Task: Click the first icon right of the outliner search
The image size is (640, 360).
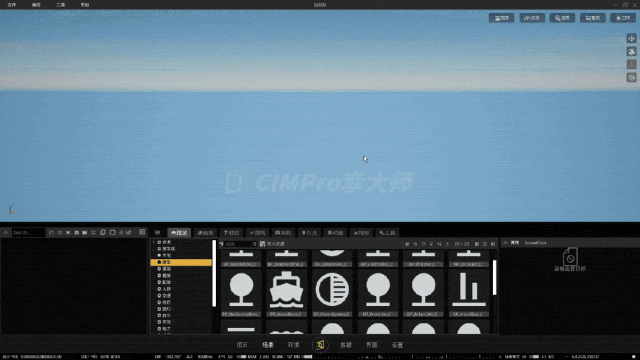Action: click(x=51, y=233)
